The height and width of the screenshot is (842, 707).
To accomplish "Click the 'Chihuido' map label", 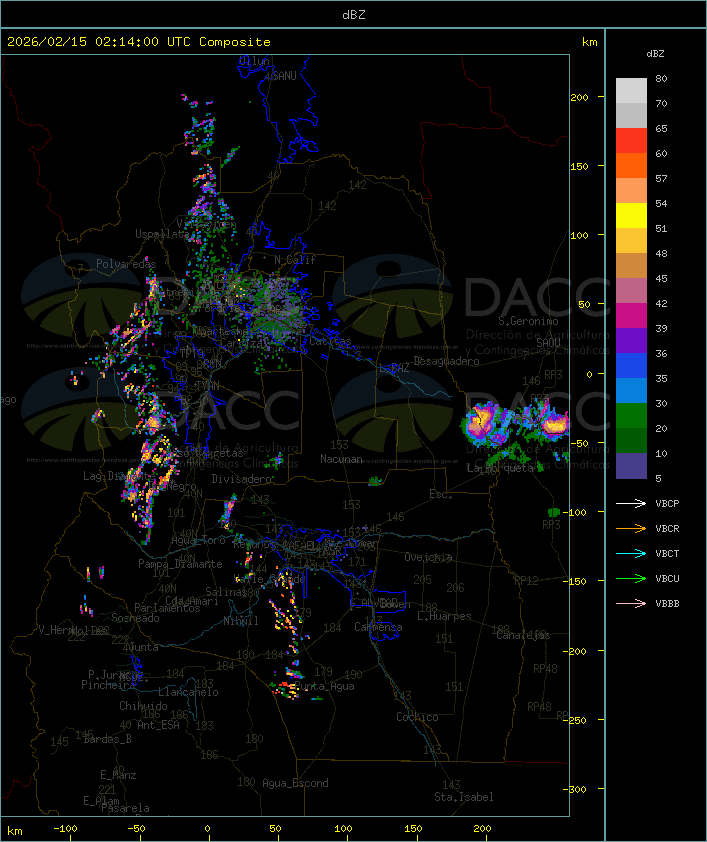I will click(143, 706).
